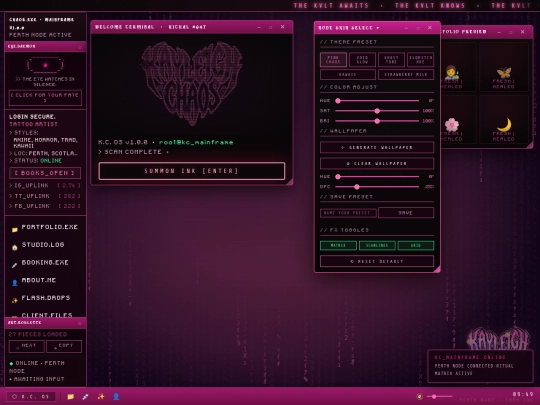Open the butterfly tattoo thumbnail

[x=503, y=68]
